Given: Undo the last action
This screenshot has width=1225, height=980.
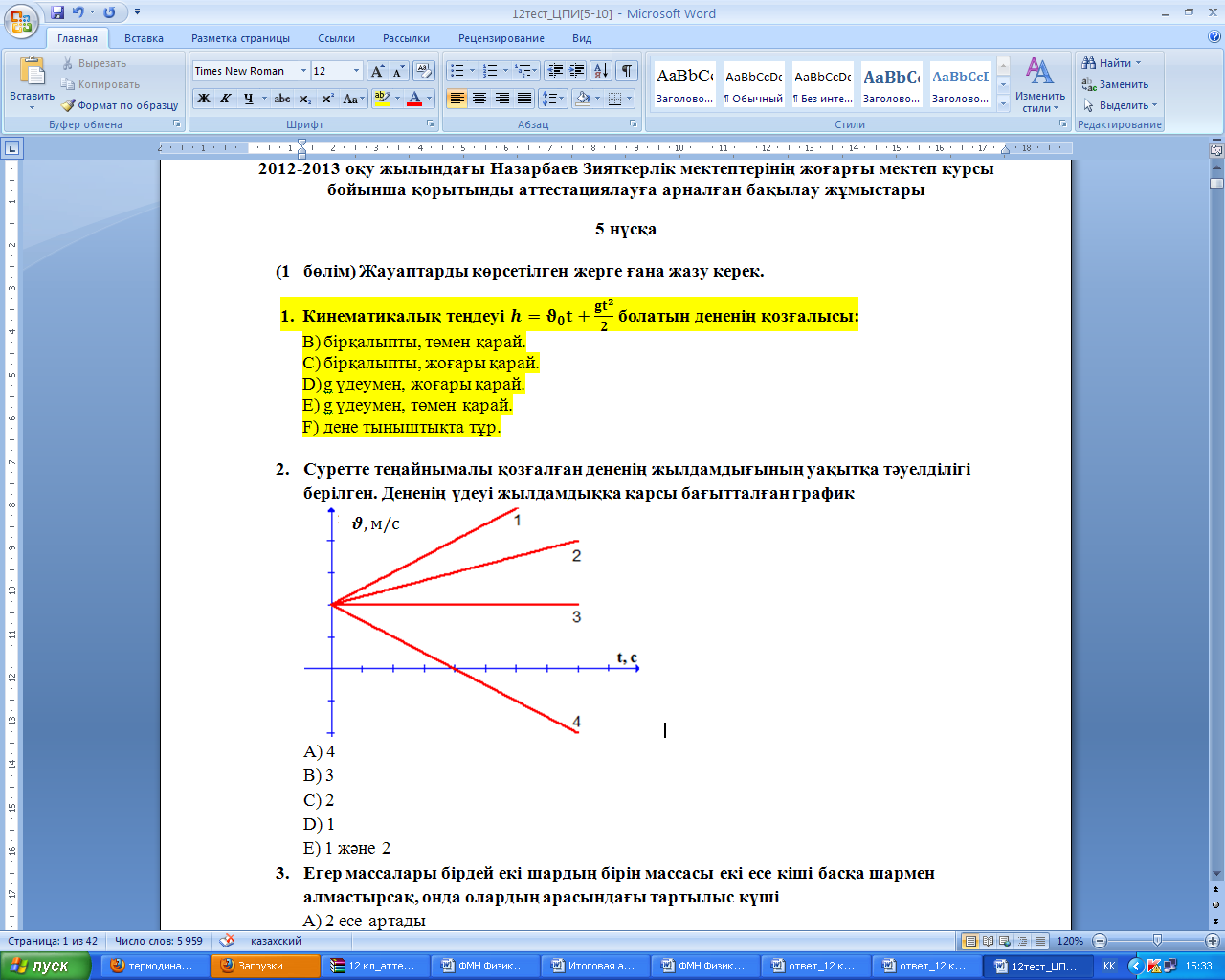Looking at the screenshot, I should (x=78, y=12).
